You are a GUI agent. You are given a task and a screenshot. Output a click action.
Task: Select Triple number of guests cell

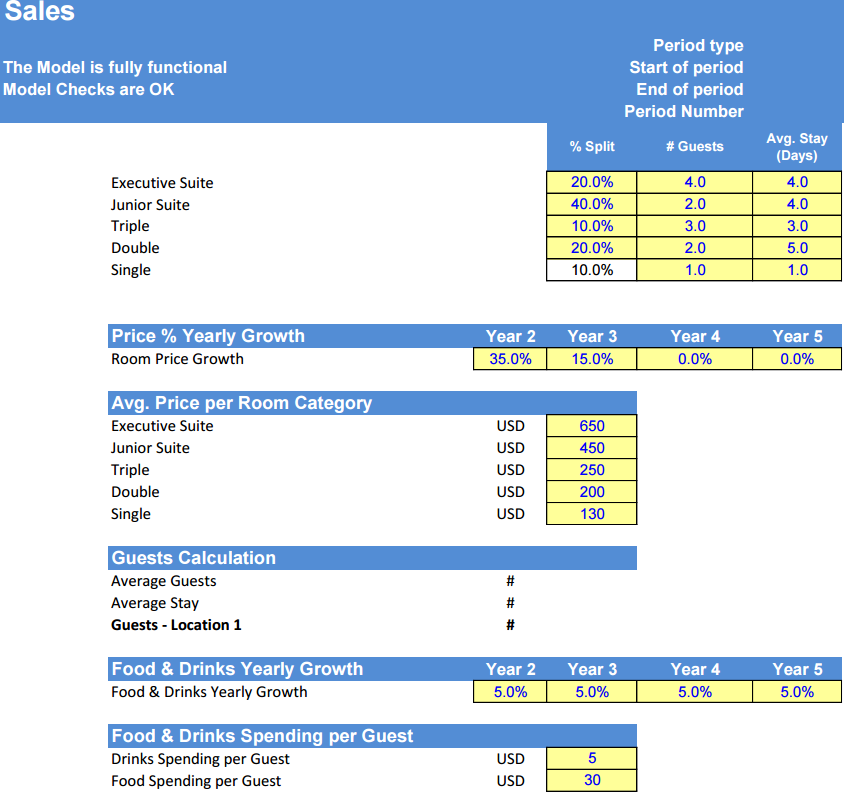point(694,226)
